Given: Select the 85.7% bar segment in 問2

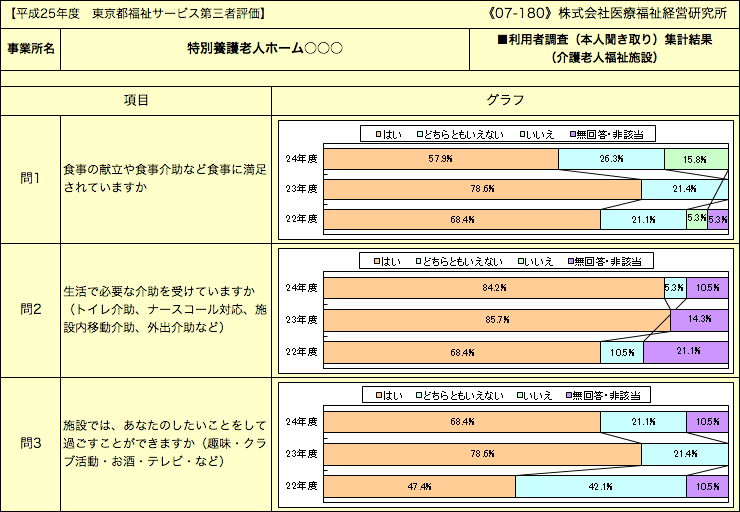Looking at the screenshot, I should point(497,320).
